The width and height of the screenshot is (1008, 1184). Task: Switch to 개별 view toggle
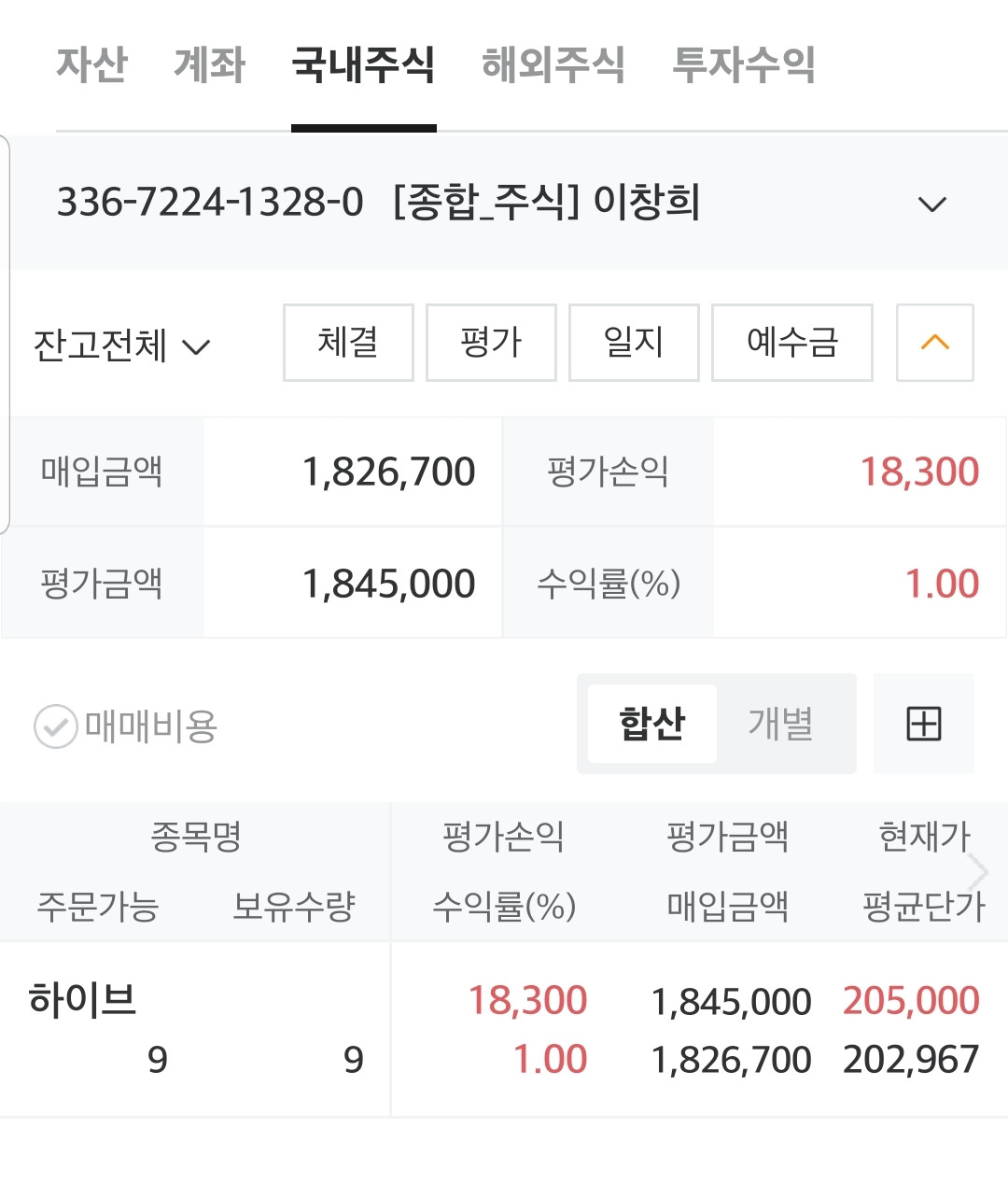(x=781, y=724)
